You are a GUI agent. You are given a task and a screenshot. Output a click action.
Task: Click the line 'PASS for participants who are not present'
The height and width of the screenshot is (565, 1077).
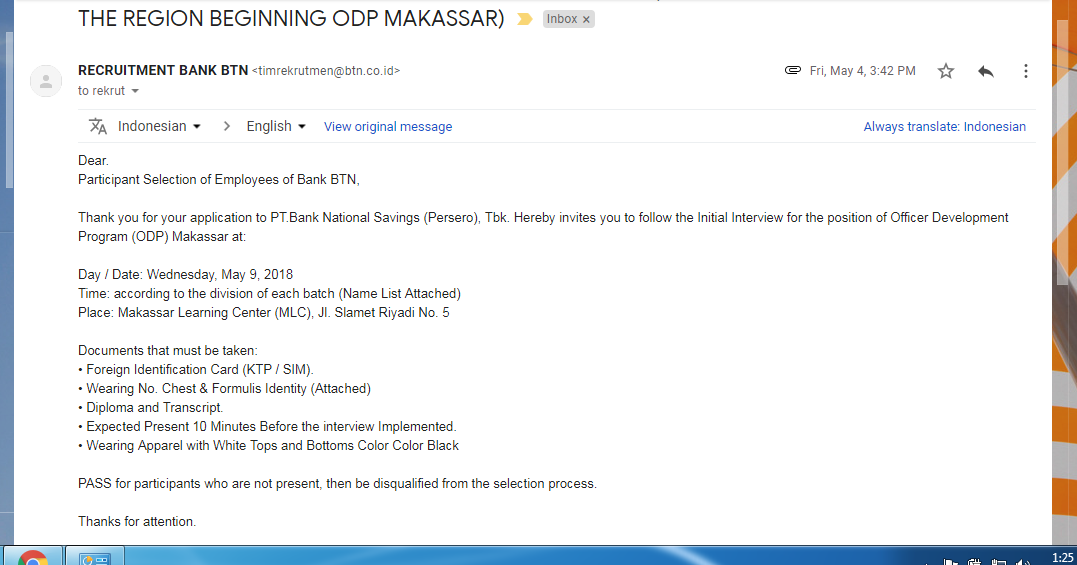pyautogui.click(x=337, y=483)
